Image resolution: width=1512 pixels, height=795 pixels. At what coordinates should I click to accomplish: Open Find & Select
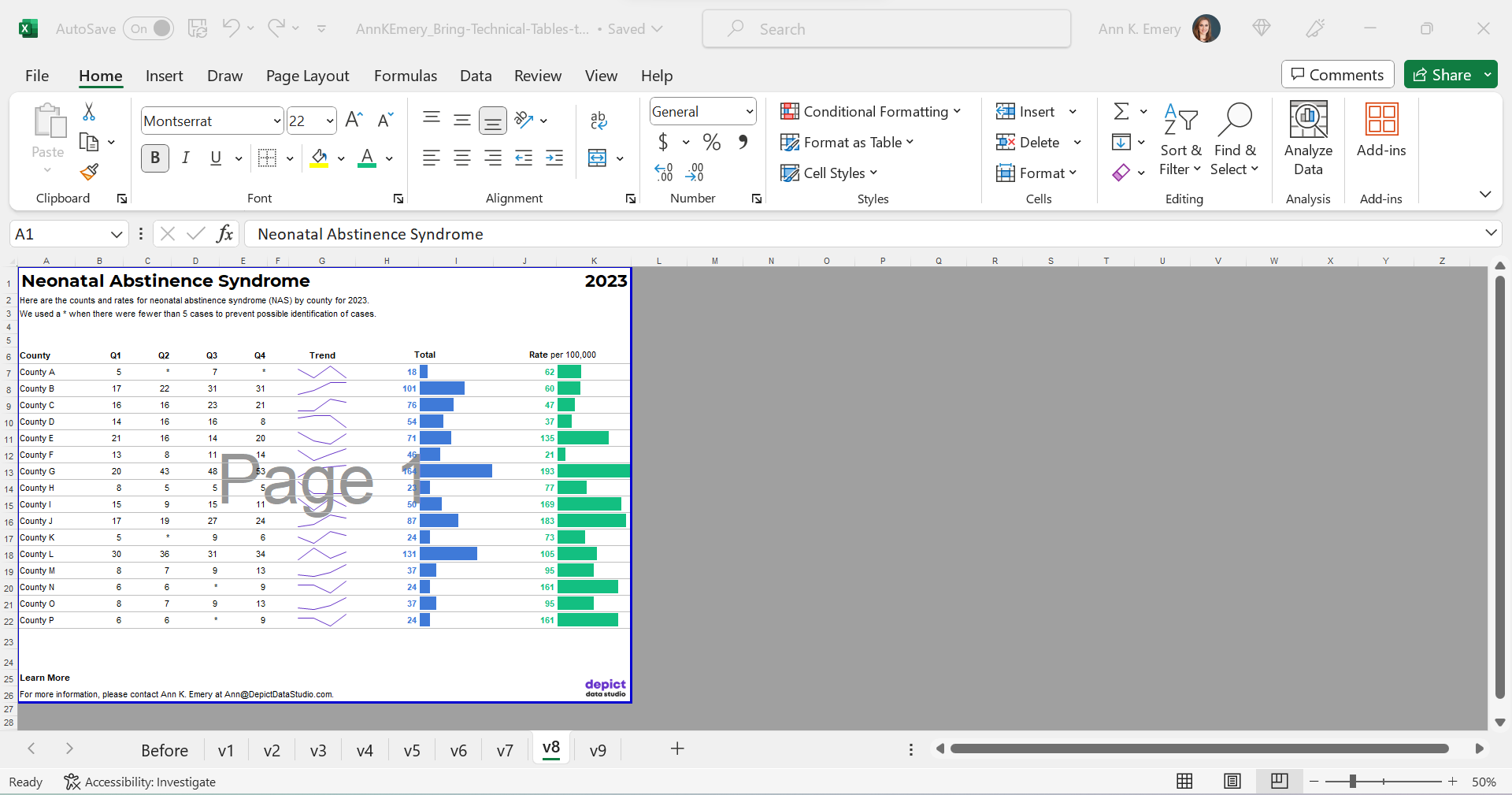(x=1235, y=139)
